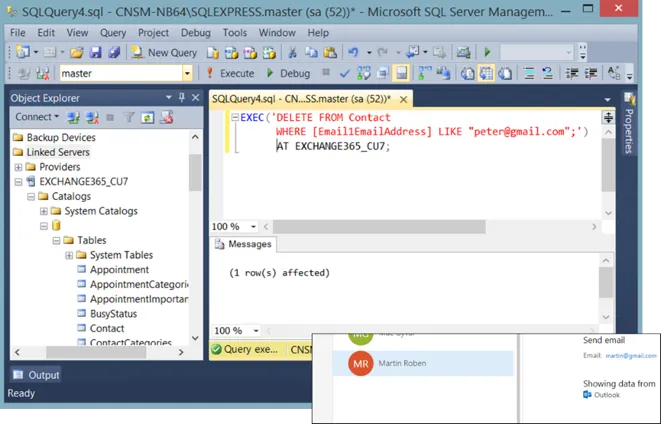Collapse the Catalogs folder node
This screenshot has width=661, height=424.
tap(31, 197)
